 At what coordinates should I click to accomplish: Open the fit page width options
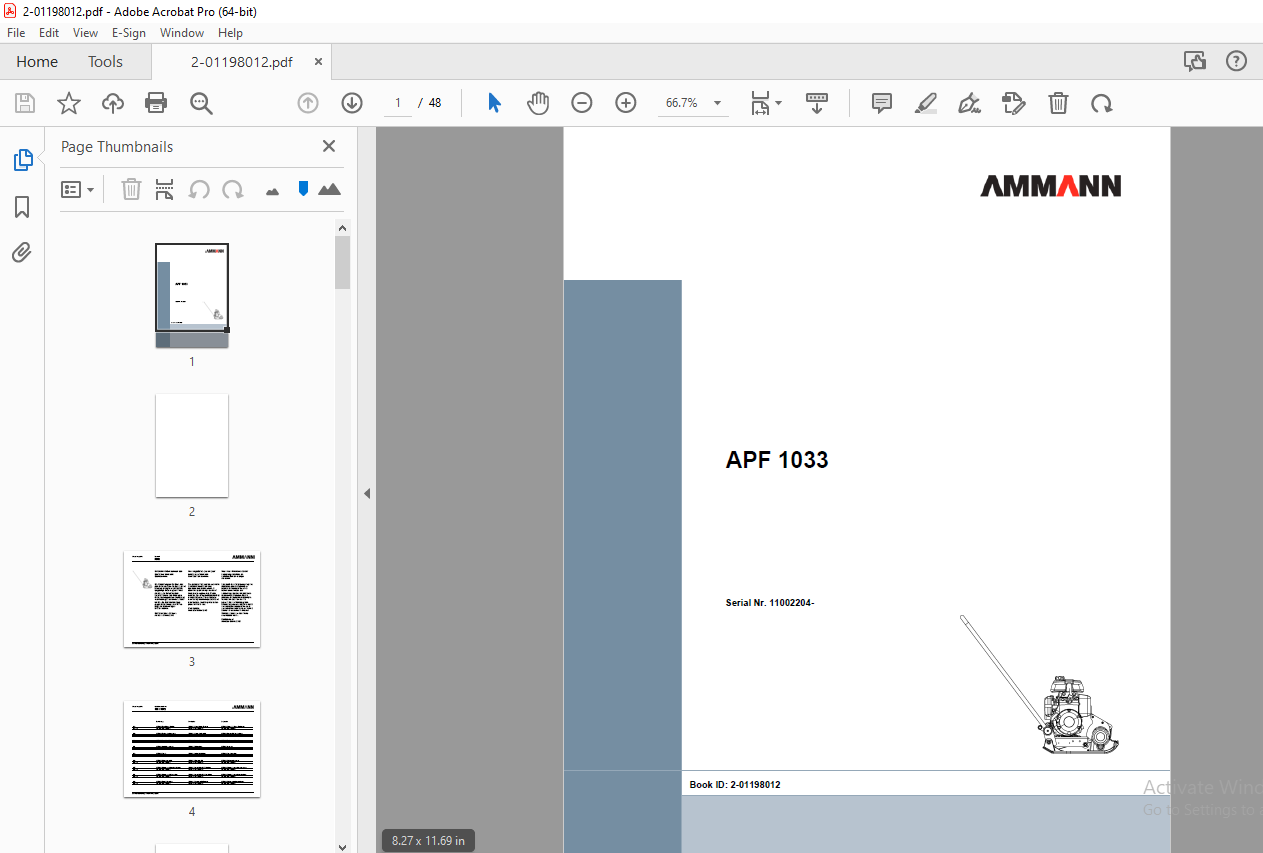click(x=766, y=103)
